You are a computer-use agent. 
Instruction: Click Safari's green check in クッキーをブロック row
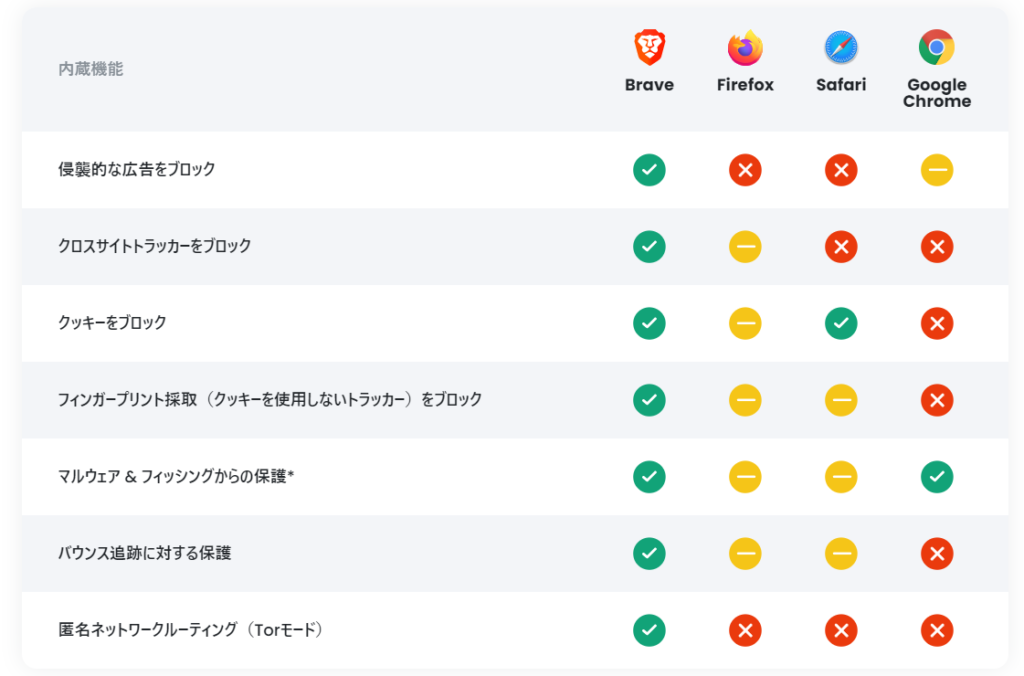pyautogui.click(x=841, y=323)
